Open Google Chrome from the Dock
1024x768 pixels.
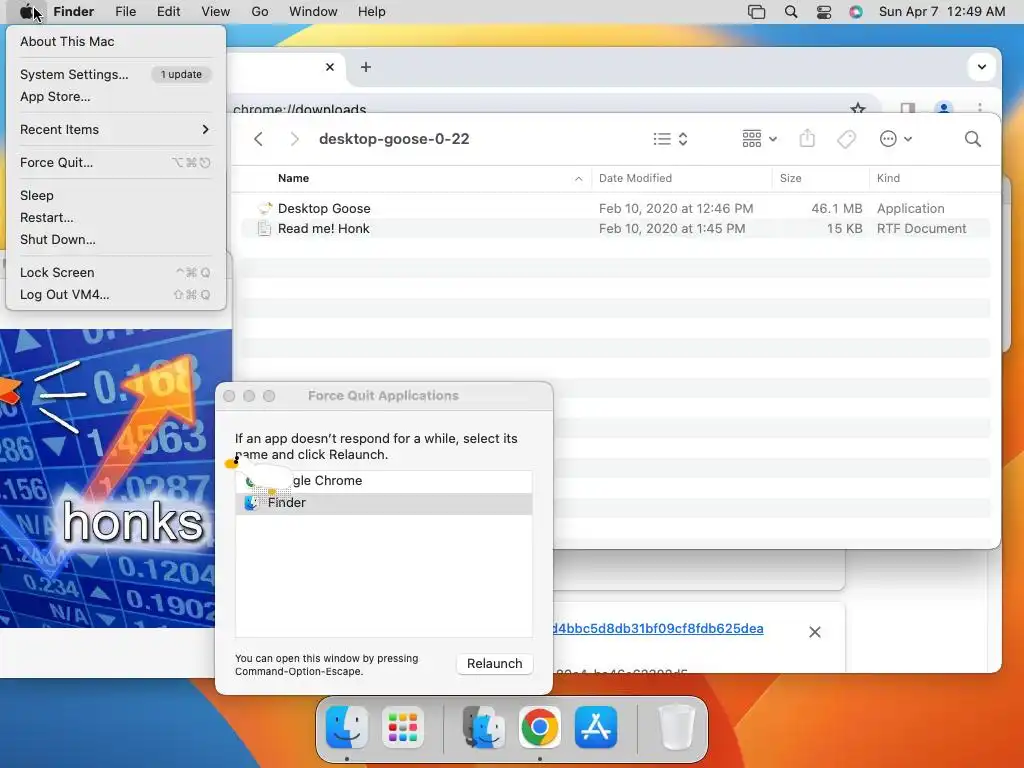(x=539, y=727)
